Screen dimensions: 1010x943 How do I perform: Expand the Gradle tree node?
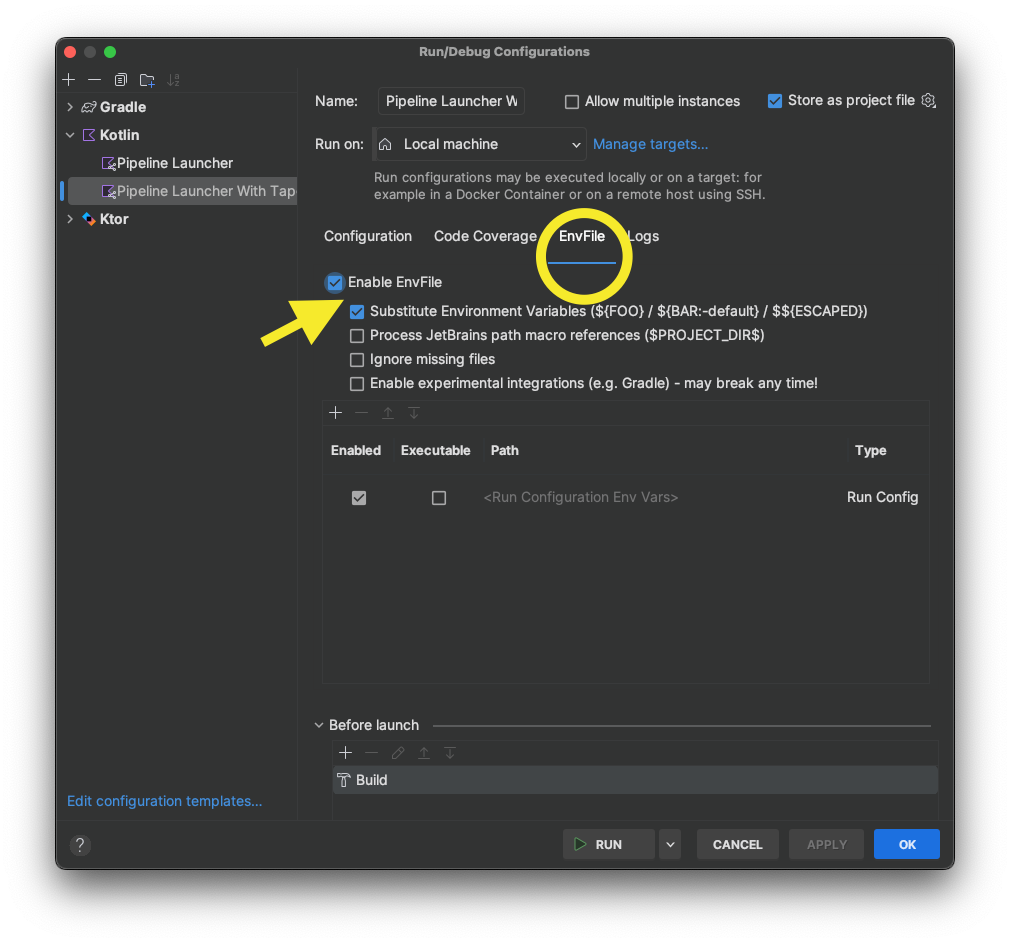[70, 107]
